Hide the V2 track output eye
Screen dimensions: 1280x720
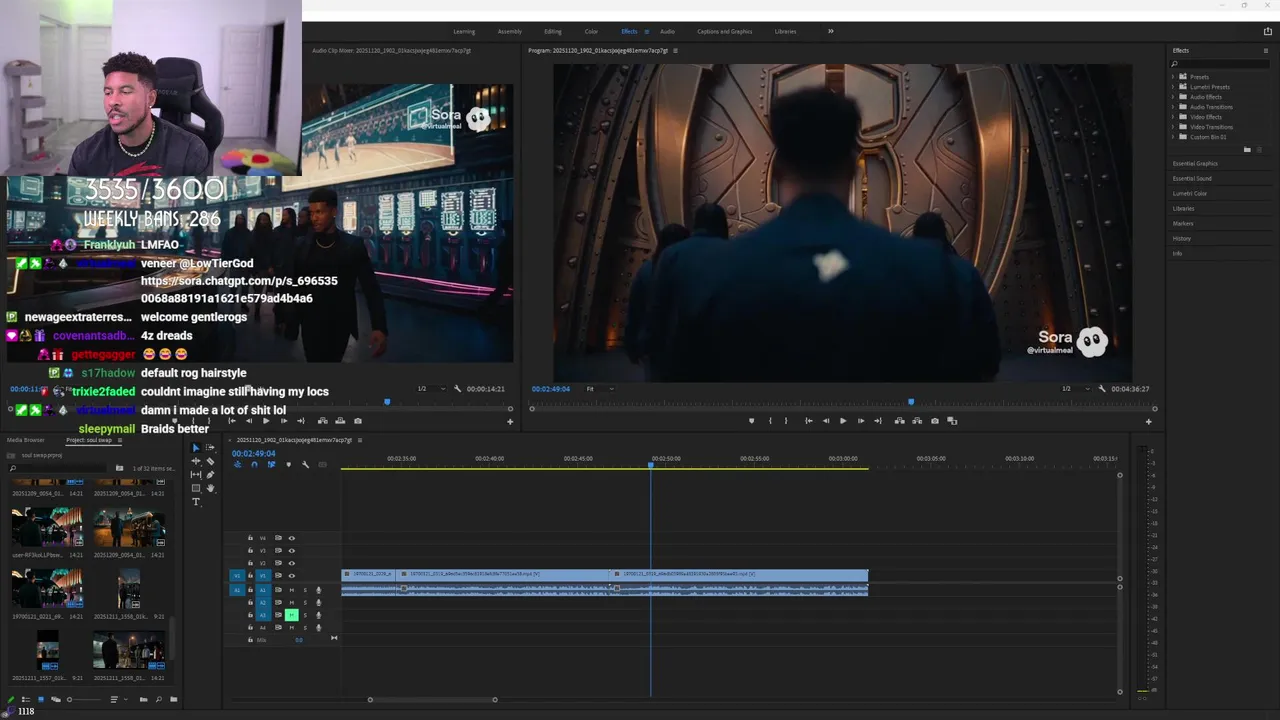[292, 563]
